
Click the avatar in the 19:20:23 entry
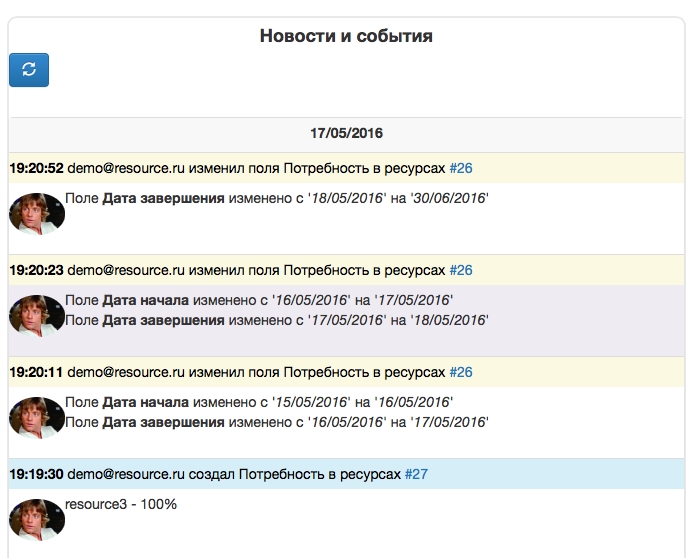37,315
